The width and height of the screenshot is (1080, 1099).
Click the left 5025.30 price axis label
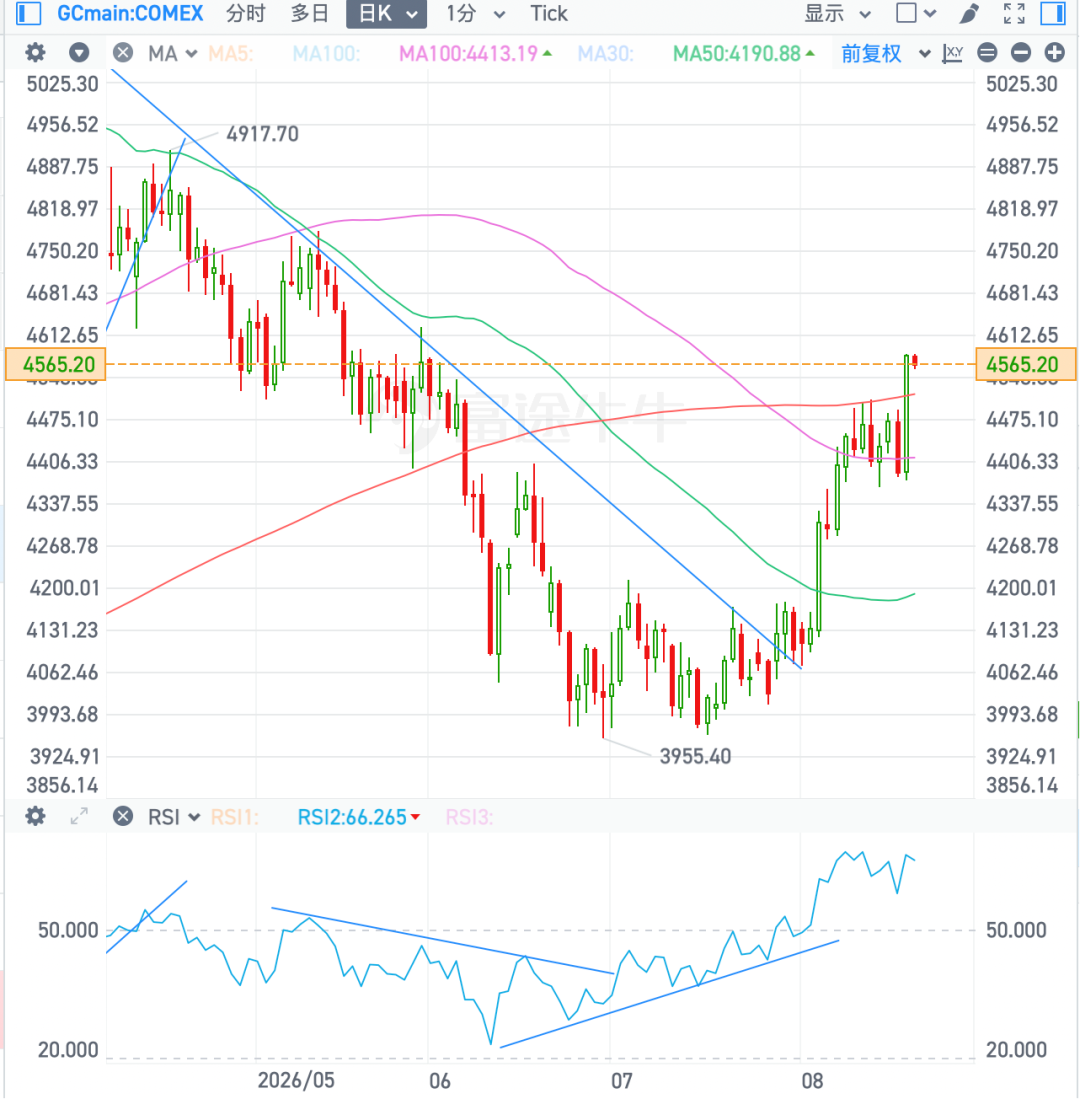pyautogui.click(x=62, y=83)
